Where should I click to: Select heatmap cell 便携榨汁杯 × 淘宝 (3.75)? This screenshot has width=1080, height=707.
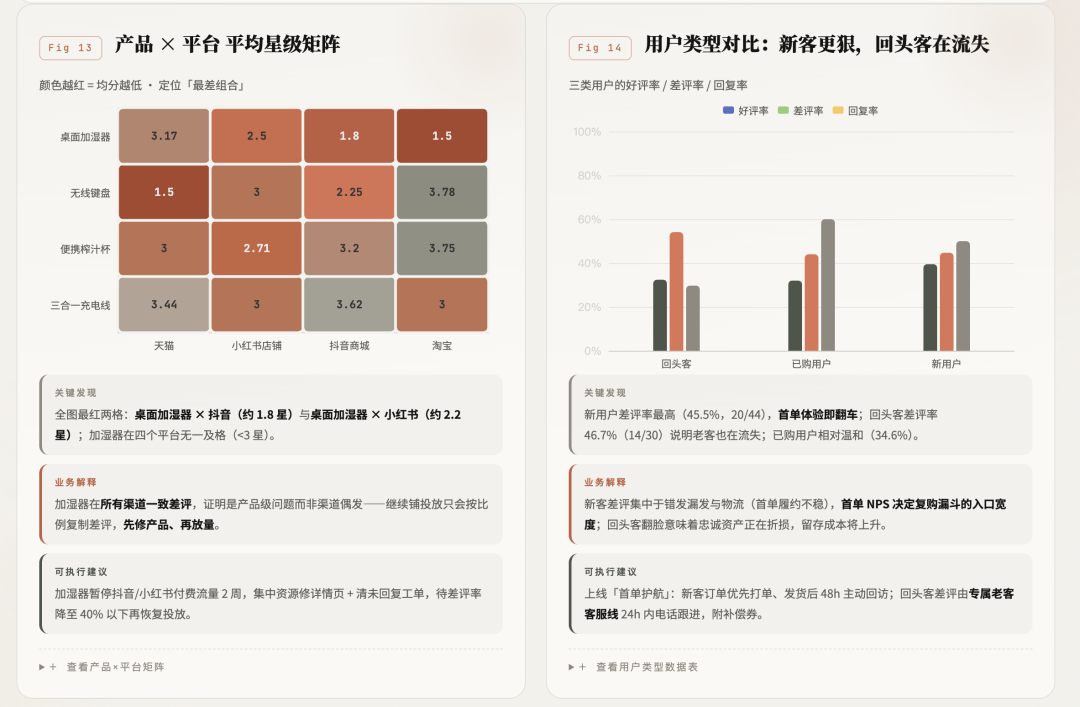[442, 248]
